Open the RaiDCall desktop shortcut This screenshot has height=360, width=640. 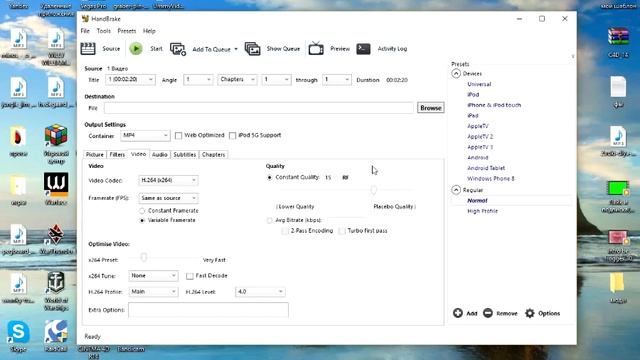tap(56, 332)
